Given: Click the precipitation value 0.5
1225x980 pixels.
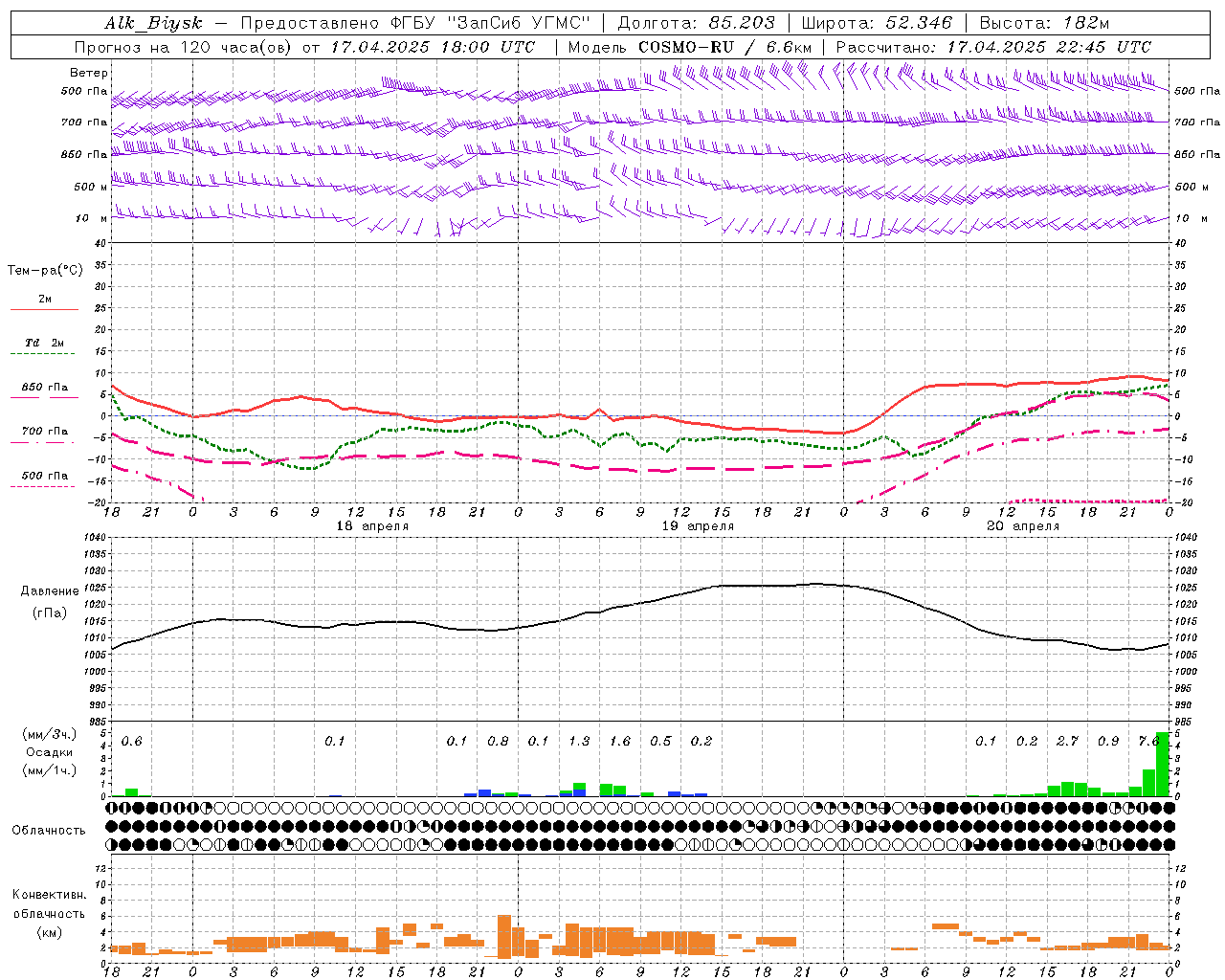Looking at the screenshot, I should click(x=660, y=742).
